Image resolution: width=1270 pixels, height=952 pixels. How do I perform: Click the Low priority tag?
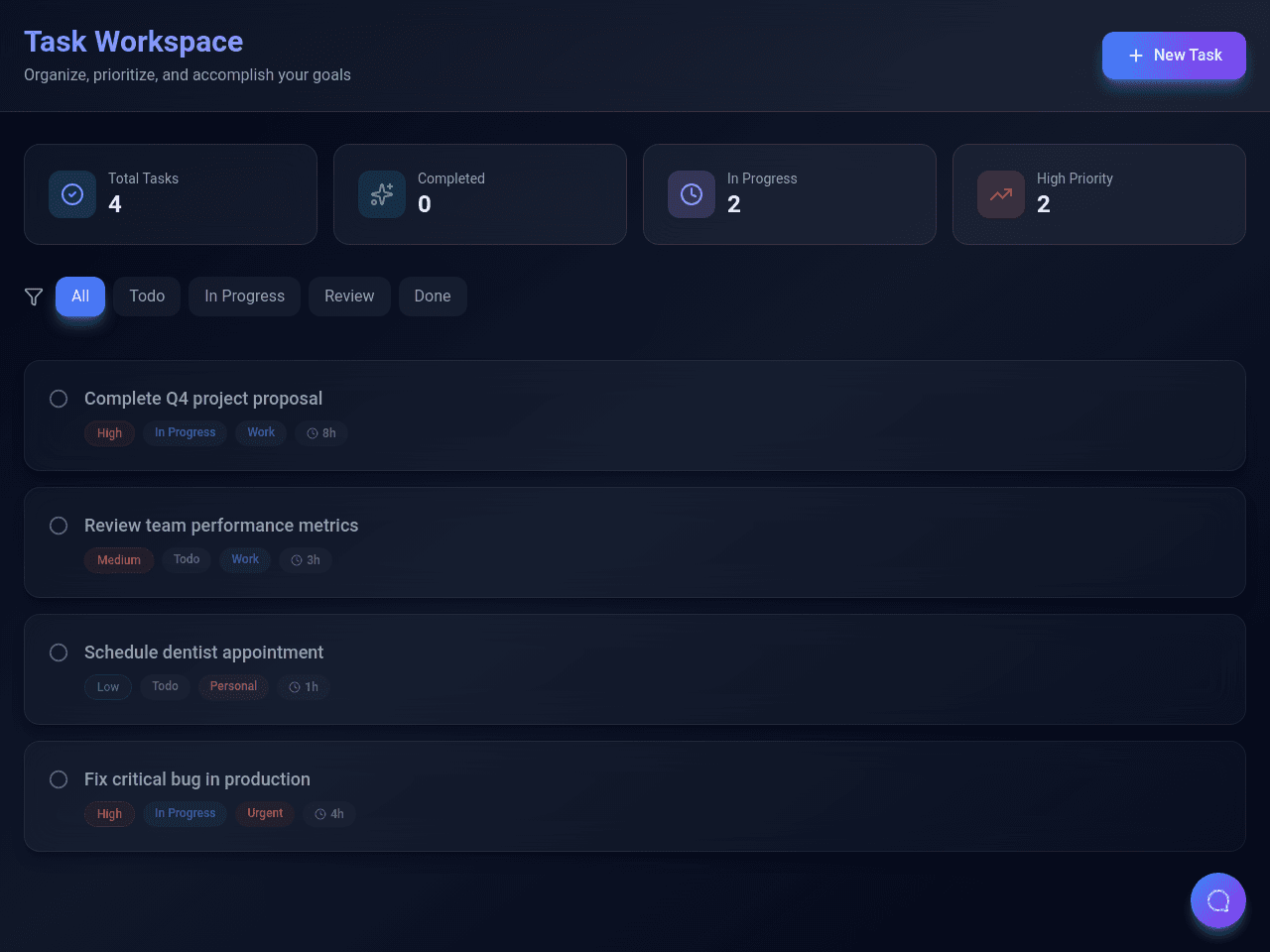coord(108,687)
